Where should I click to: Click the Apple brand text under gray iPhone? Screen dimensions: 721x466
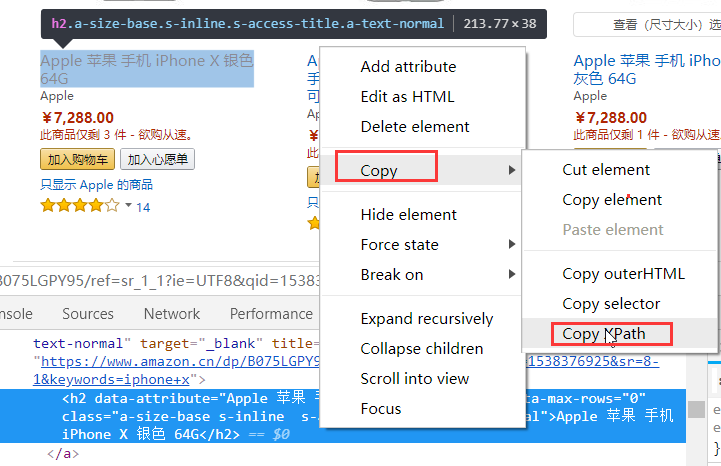(590, 96)
